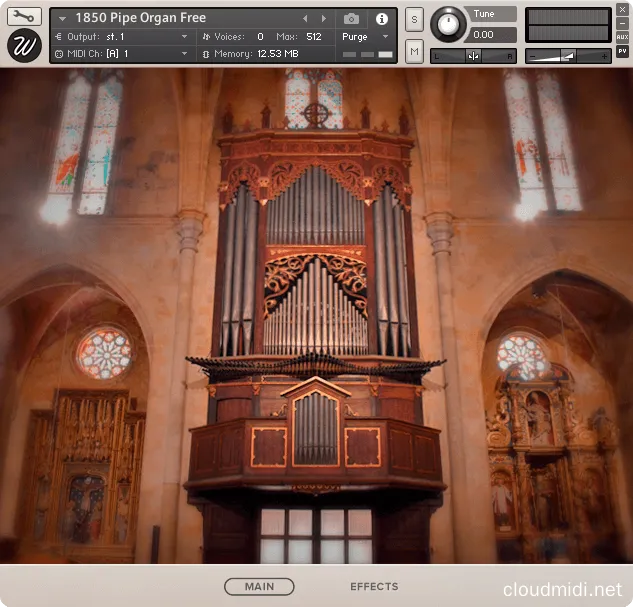This screenshot has height=607, width=633.
Task: Click the output volume slider
Action: (x=568, y=56)
